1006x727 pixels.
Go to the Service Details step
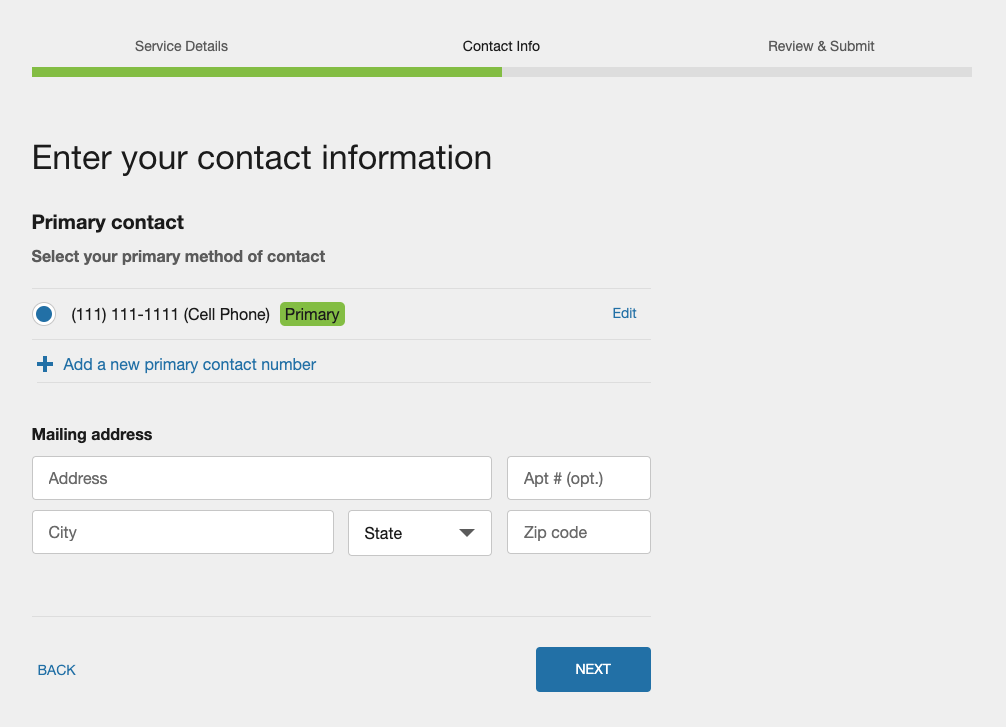(x=181, y=46)
